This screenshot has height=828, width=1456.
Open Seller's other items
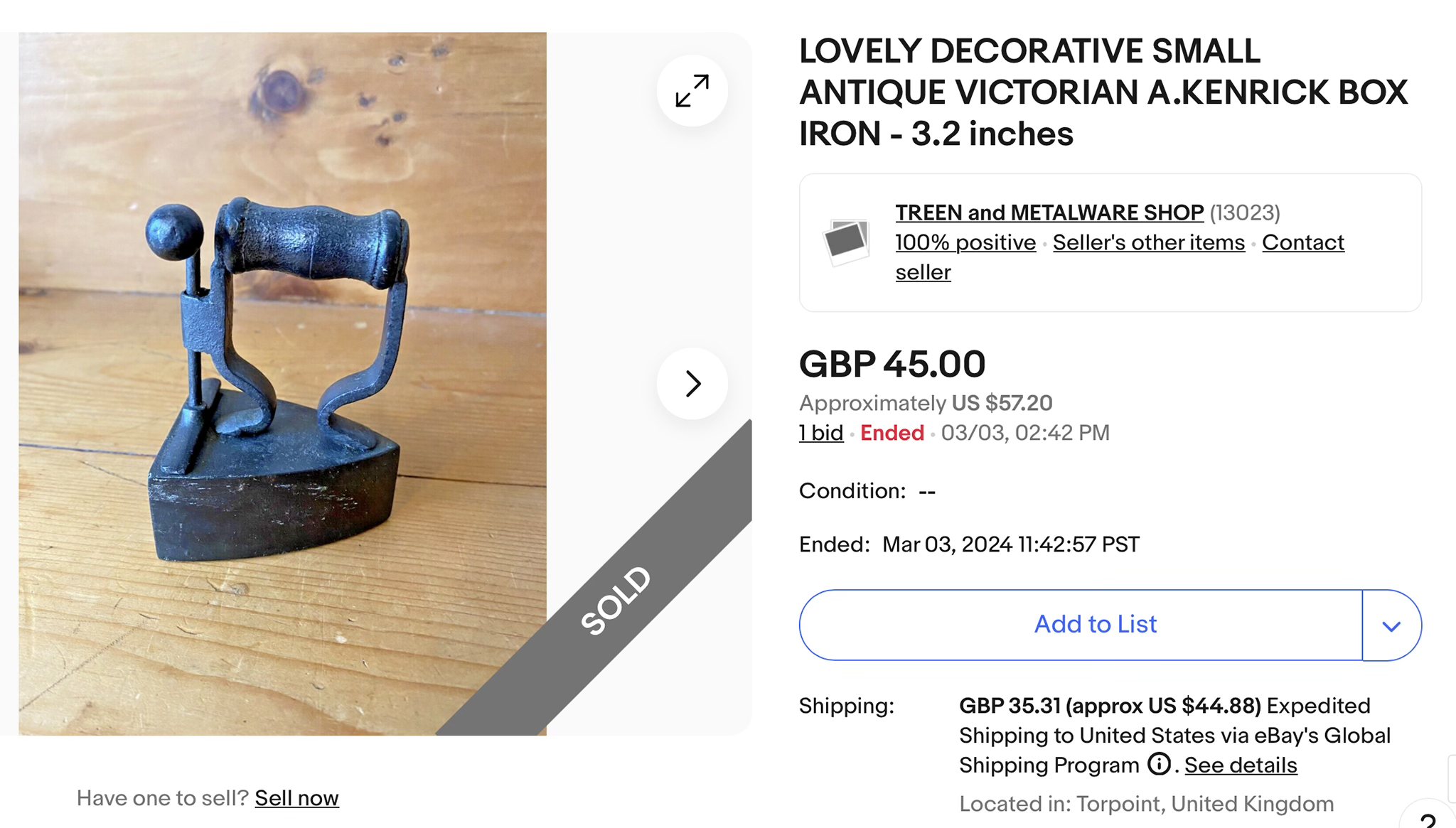1149,242
